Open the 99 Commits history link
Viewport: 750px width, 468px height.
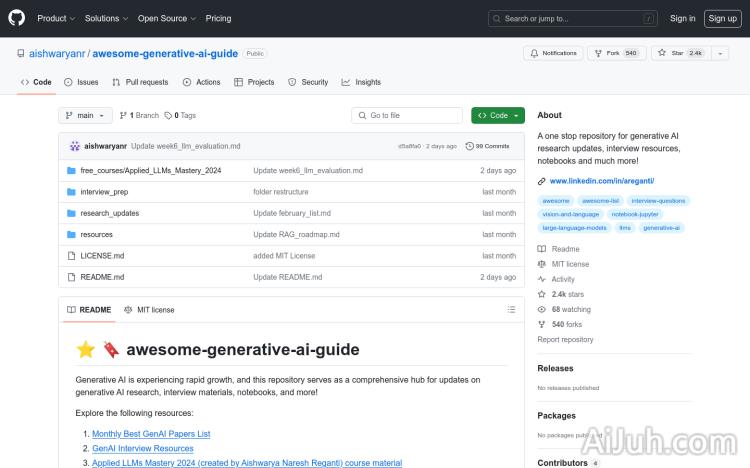click(487, 146)
